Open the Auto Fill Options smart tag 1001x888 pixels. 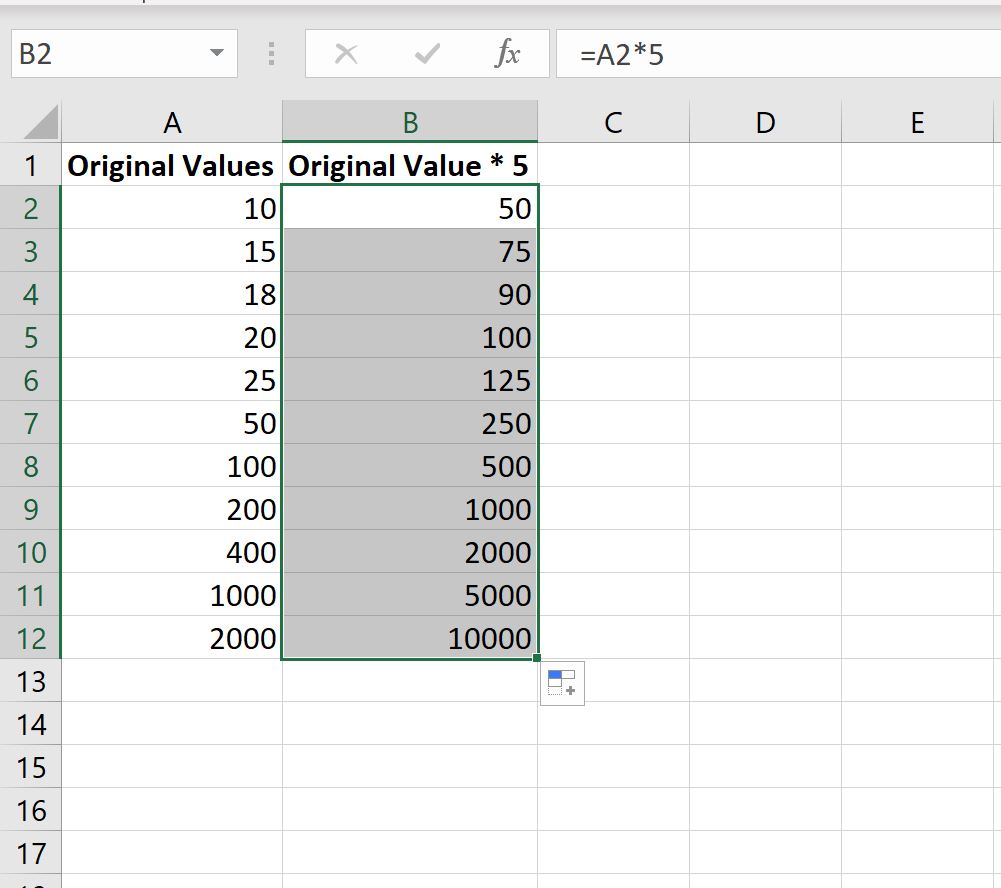click(x=560, y=682)
